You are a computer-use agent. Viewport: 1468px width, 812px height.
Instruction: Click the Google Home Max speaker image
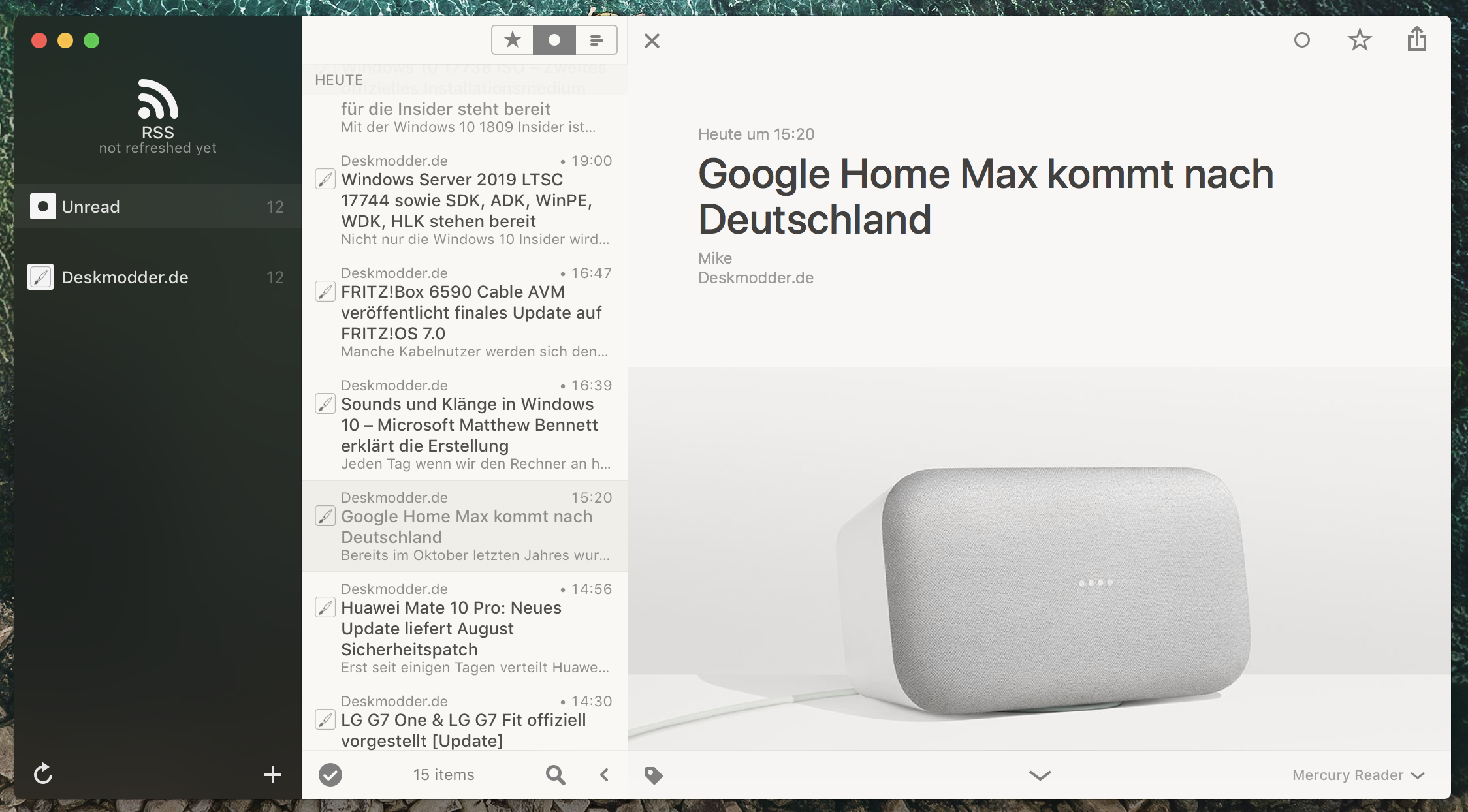coord(1040,558)
